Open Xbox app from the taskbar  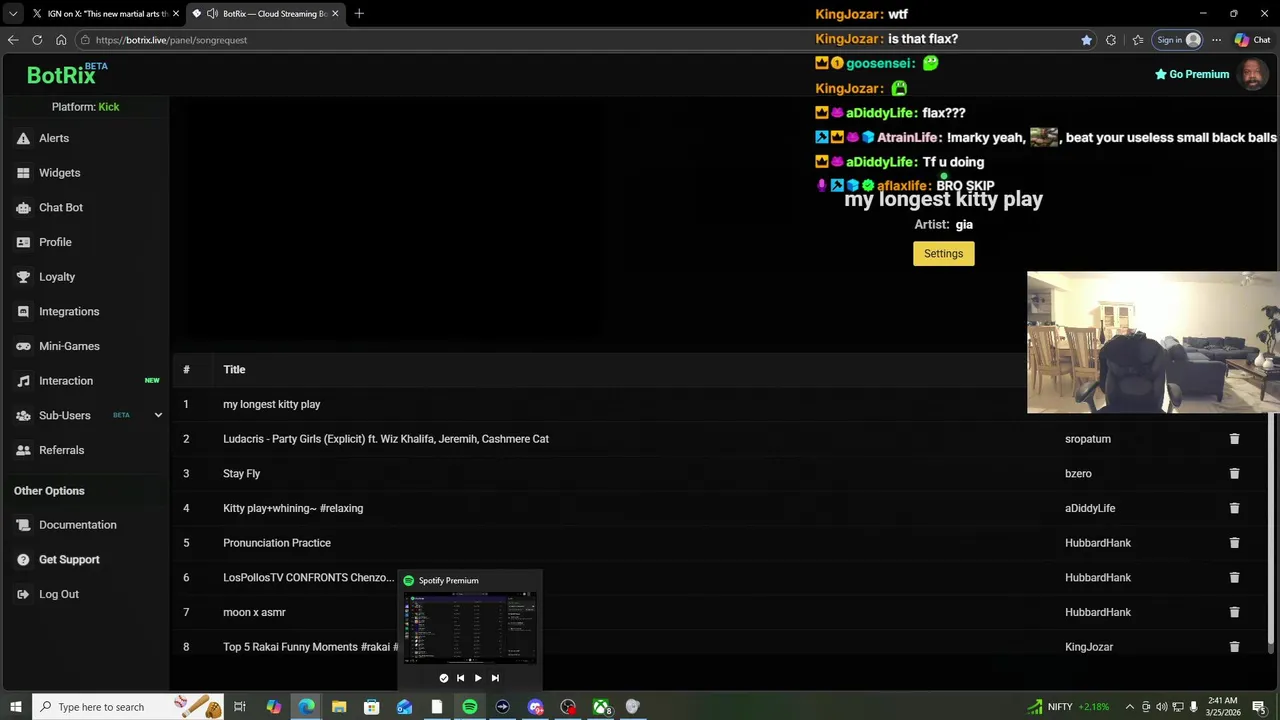pos(601,707)
